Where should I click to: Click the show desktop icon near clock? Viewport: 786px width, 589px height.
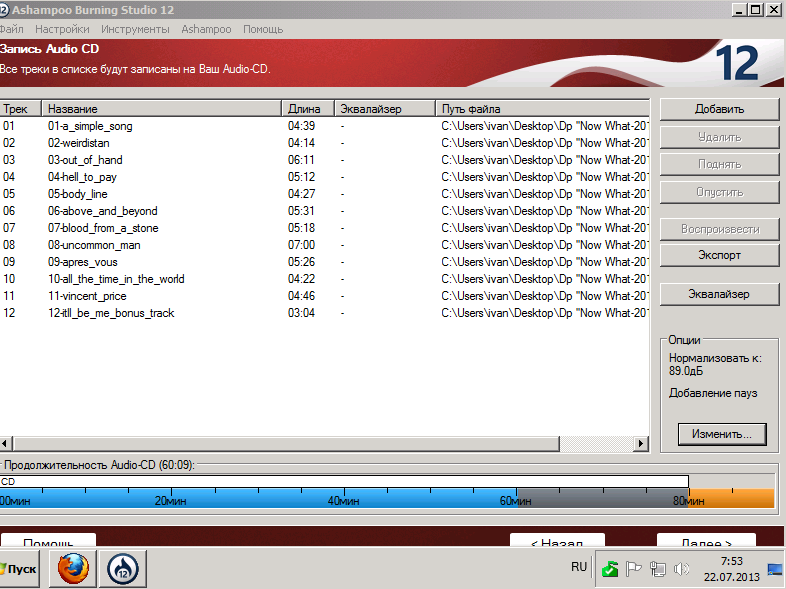(x=775, y=569)
